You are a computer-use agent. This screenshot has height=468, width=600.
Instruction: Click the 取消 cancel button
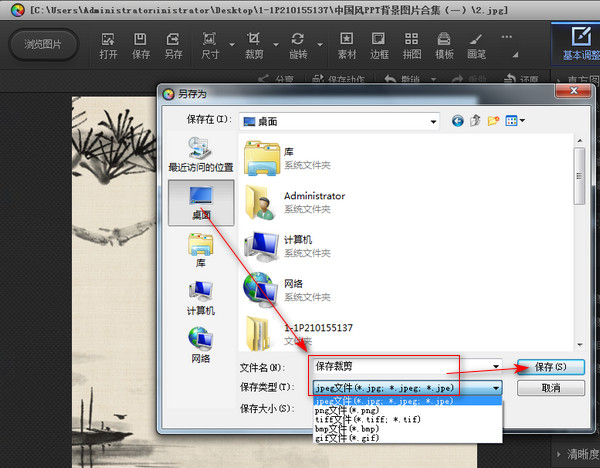click(551, 388)
